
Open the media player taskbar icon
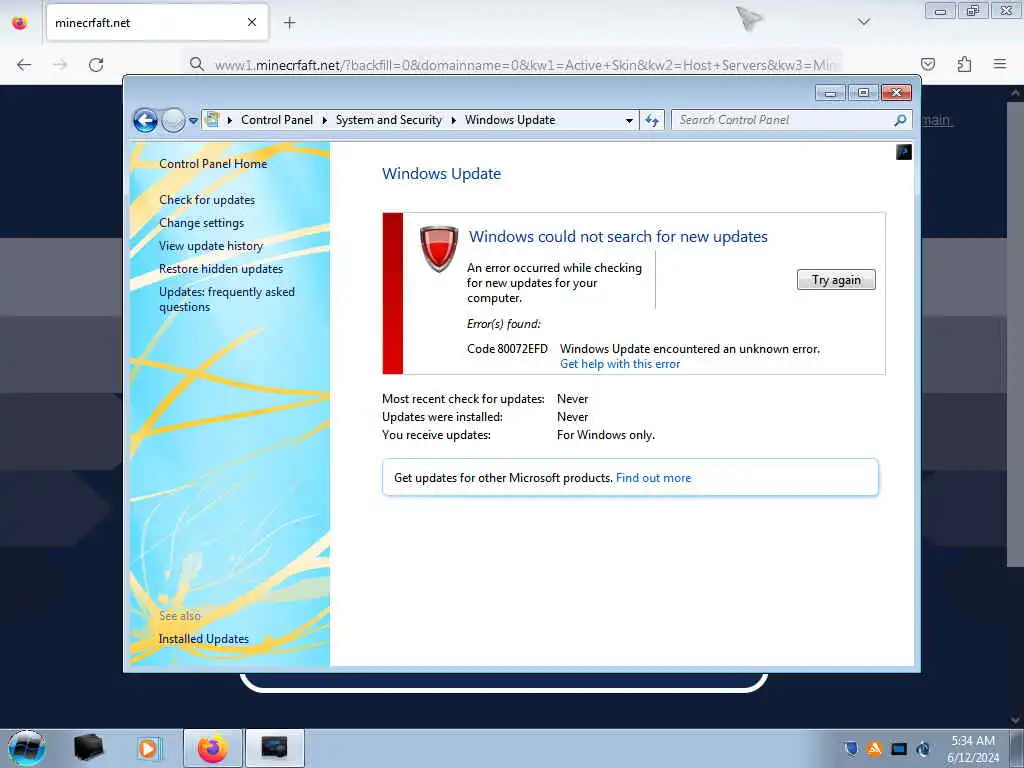click(148, 748)
